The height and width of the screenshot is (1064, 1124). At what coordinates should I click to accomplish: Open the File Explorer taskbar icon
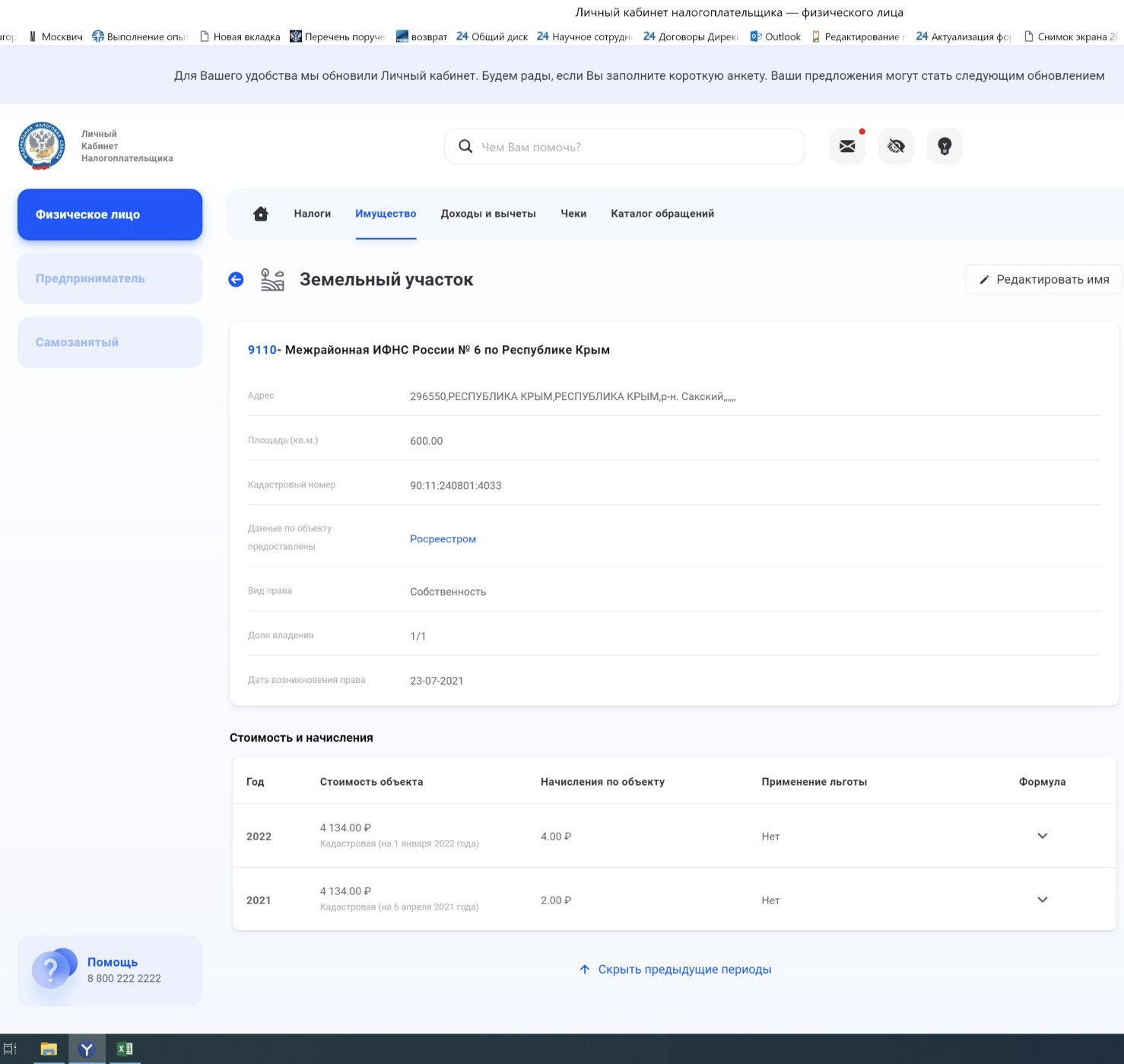[x=49, y=1049]
